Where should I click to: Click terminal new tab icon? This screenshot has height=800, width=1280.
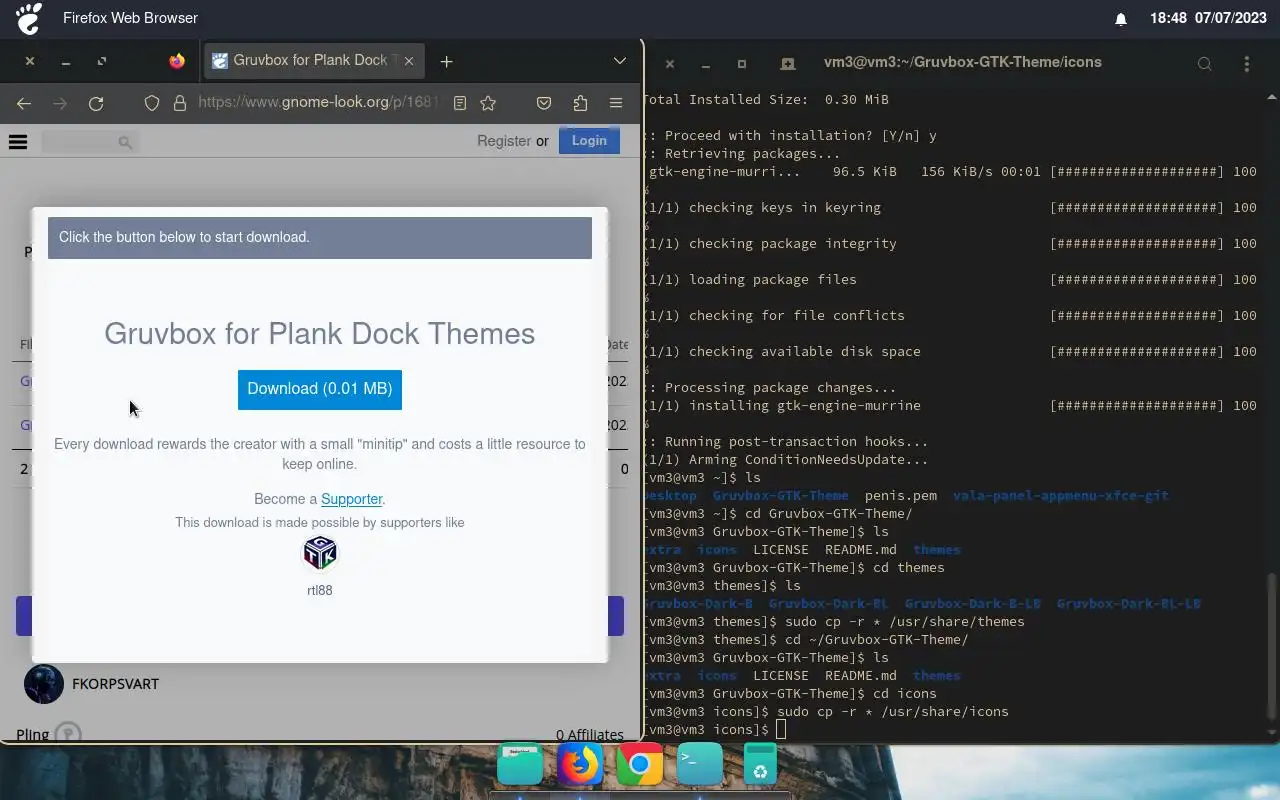click(x=788, y=63)
